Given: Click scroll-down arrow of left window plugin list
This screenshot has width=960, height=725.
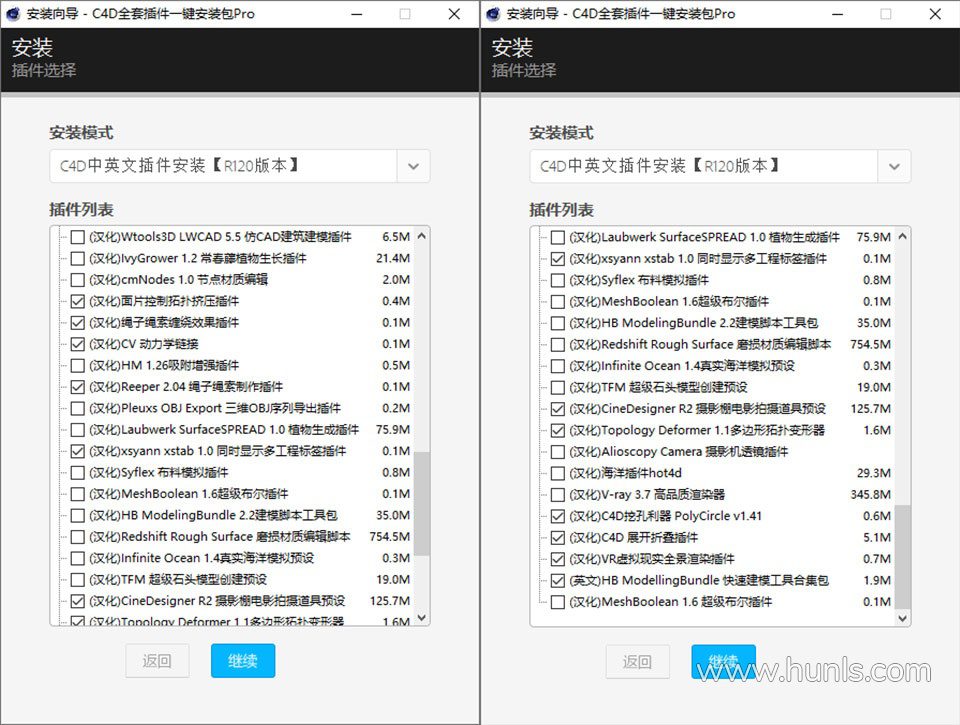Looking at the screenshot, I should (x=421, y=617).
